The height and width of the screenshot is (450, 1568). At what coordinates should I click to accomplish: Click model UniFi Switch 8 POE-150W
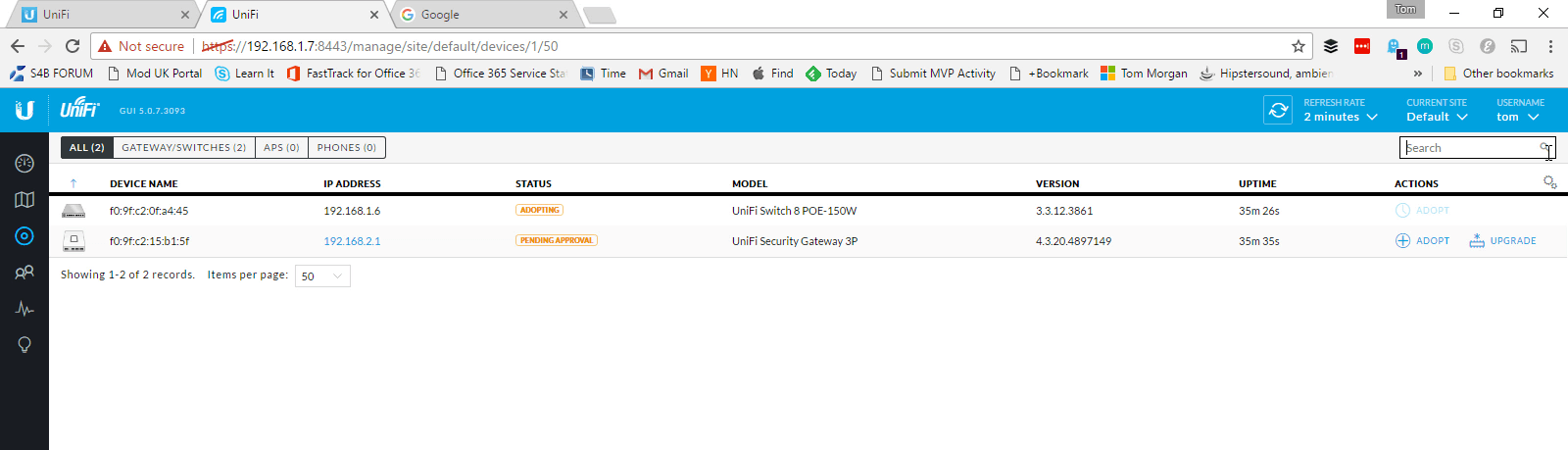pyautogui.click(x=795, y=211)
